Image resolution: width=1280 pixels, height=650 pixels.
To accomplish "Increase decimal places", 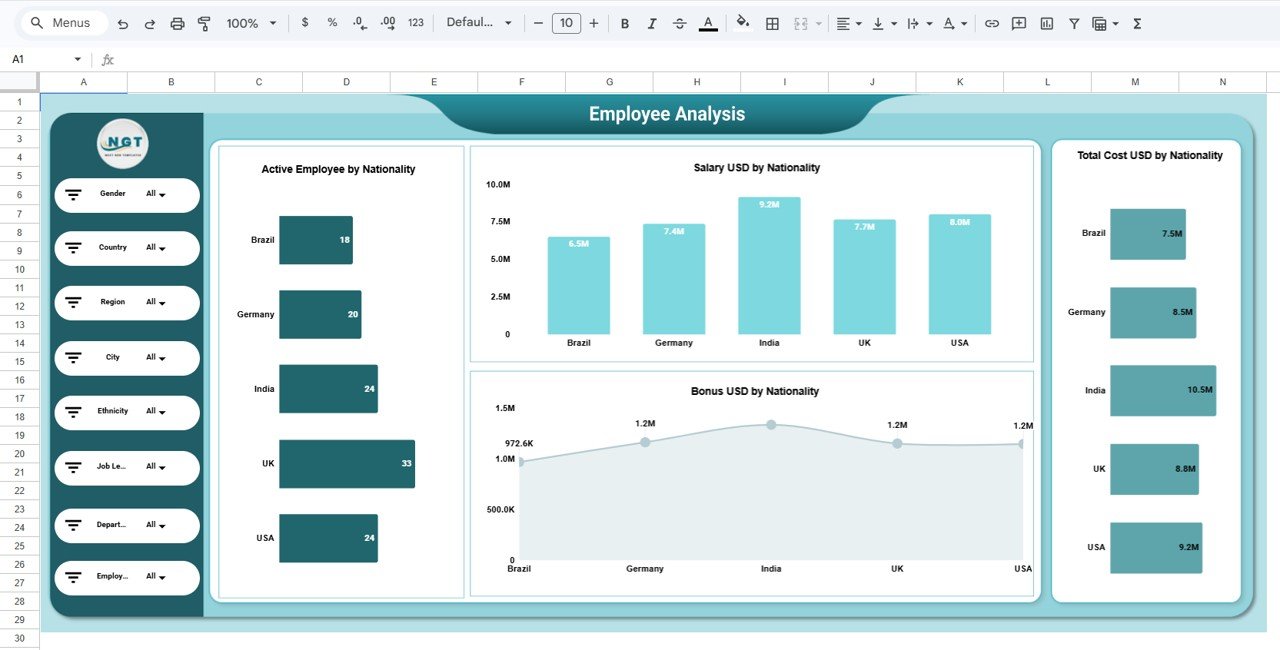I will (x=387, y=22).
